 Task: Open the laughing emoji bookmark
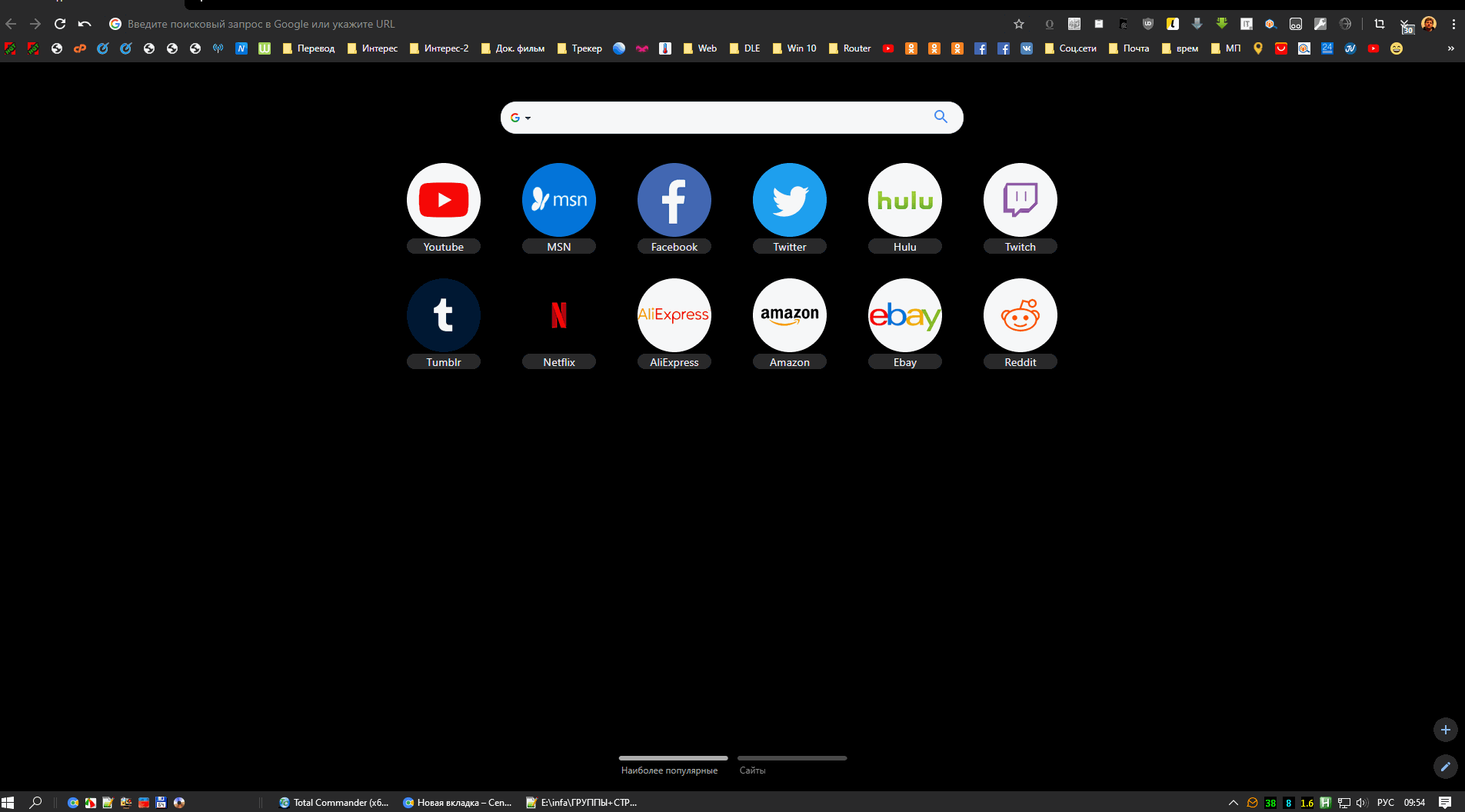(x=1397, y=48)
